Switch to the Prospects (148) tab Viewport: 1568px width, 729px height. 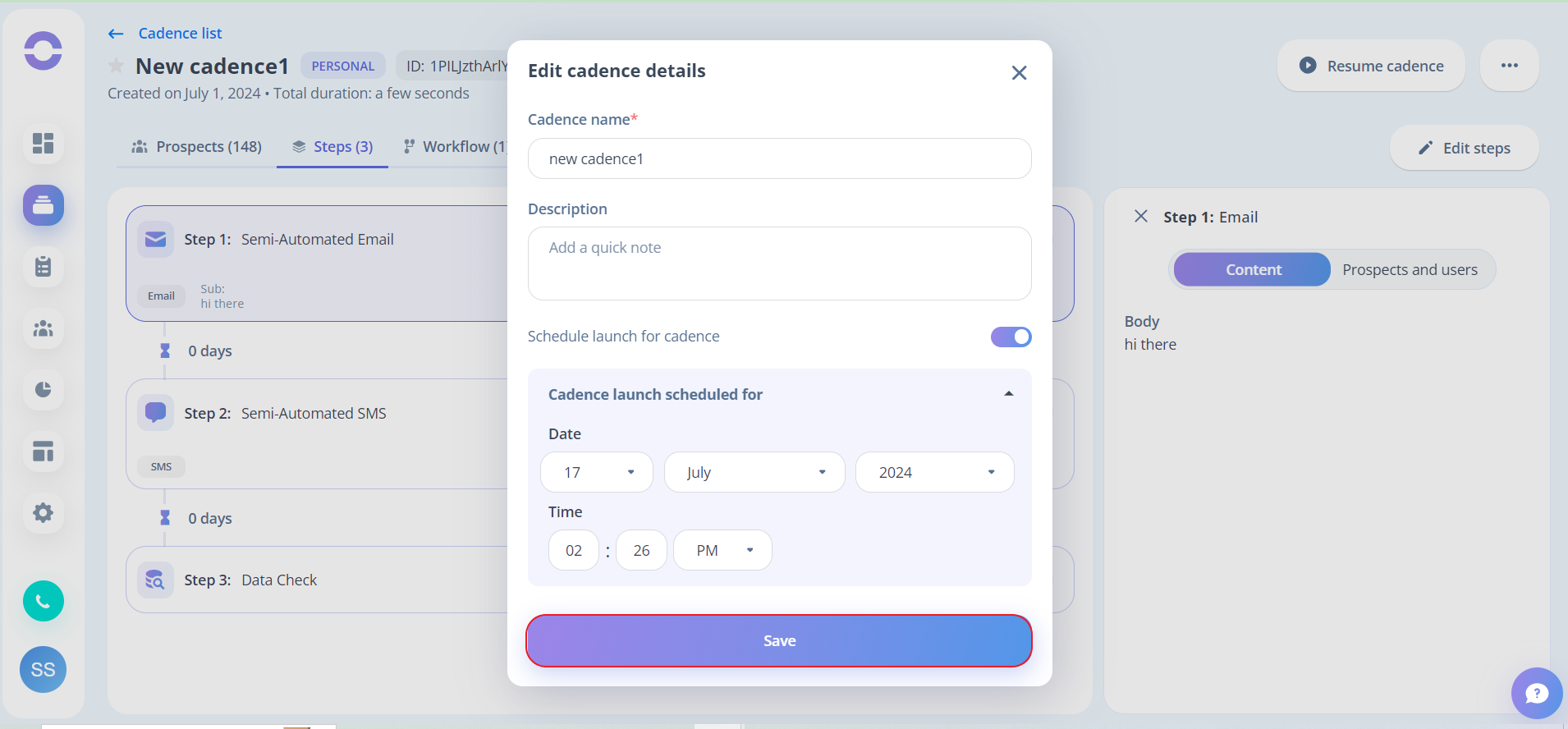tap(197, 147)
